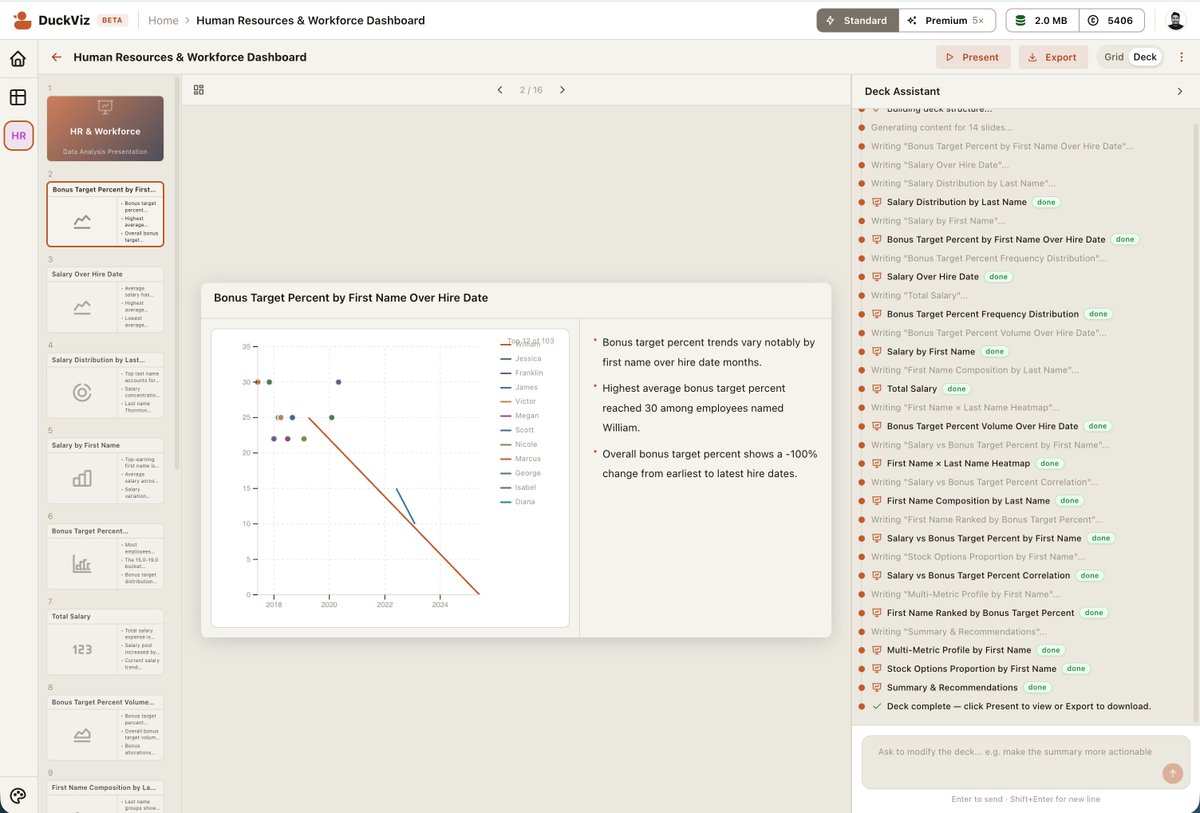Open user avatar profile menu

[x=1175, y=20]
